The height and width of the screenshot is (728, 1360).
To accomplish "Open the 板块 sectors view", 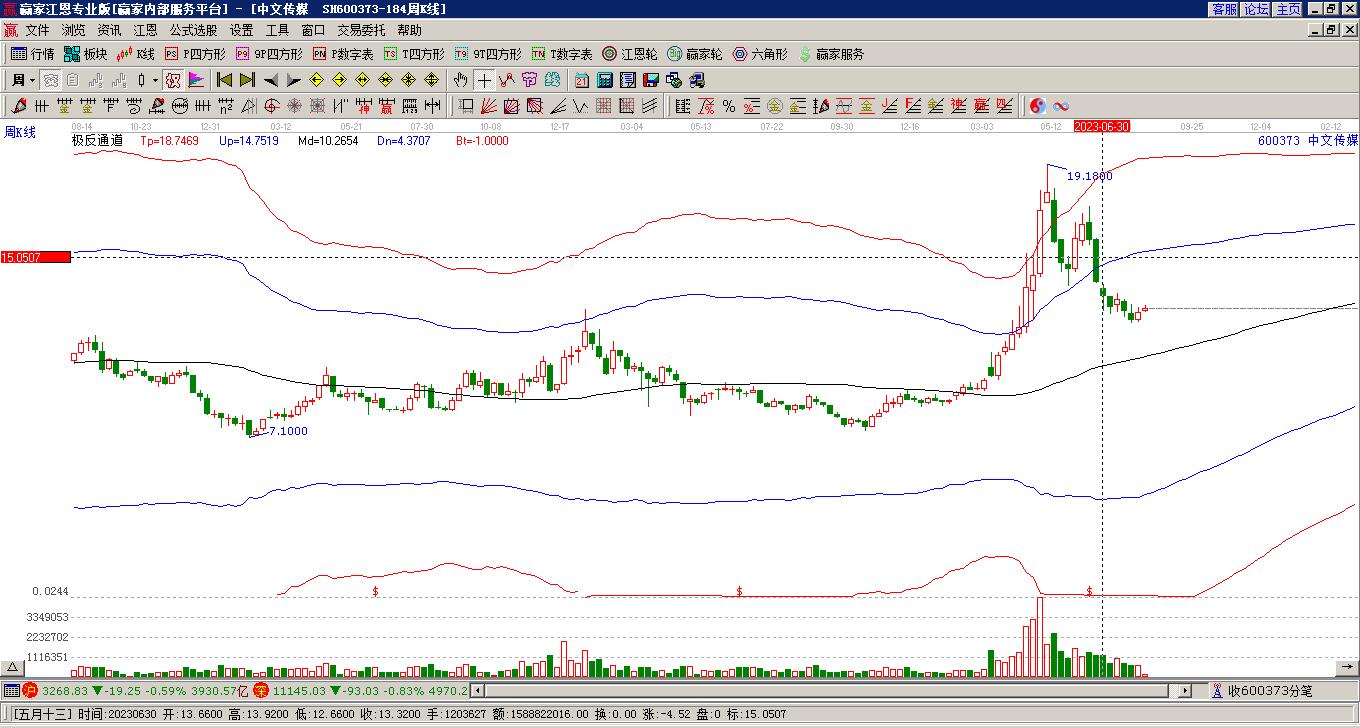I will (x=86, y=54).
